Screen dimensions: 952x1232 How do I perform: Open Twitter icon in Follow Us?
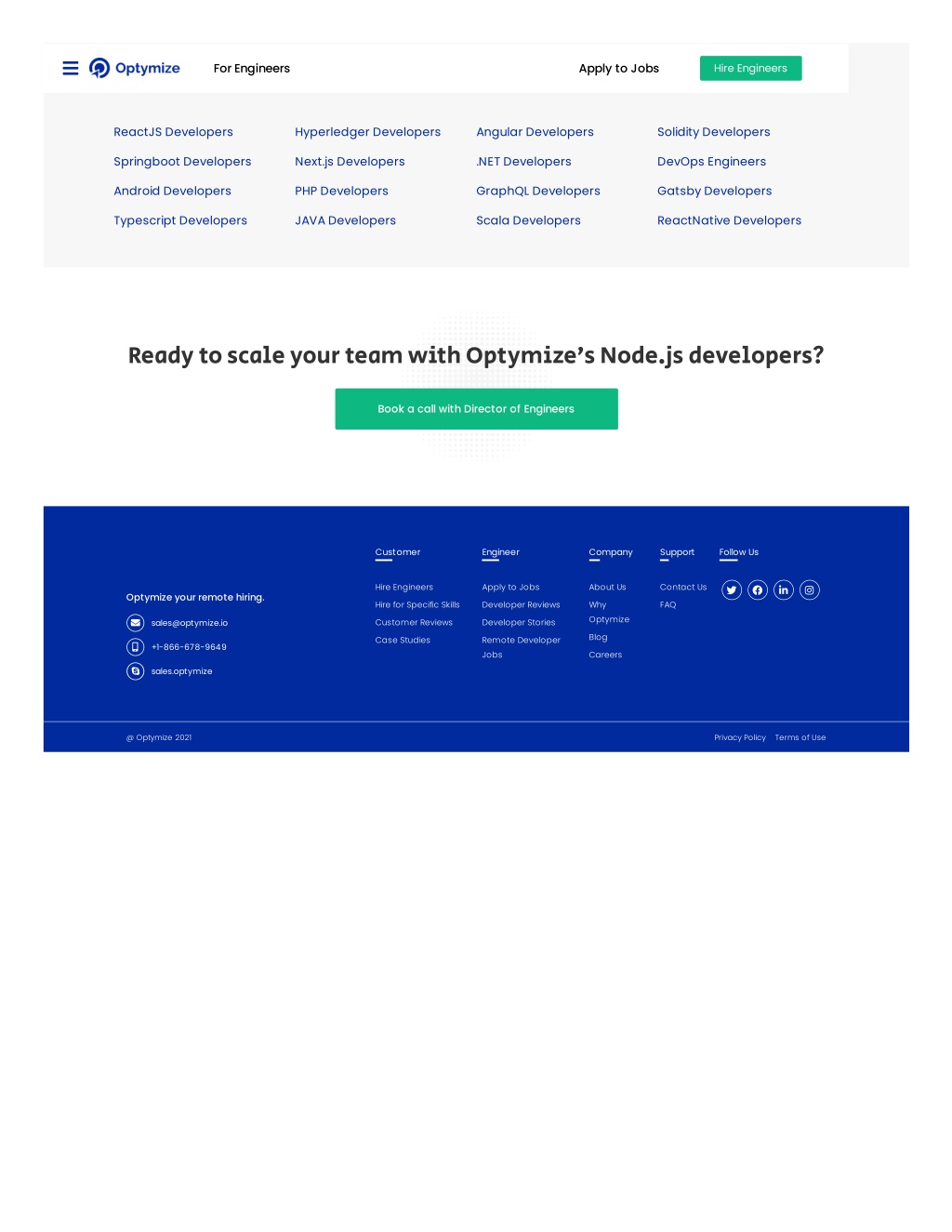pos(732,590)
